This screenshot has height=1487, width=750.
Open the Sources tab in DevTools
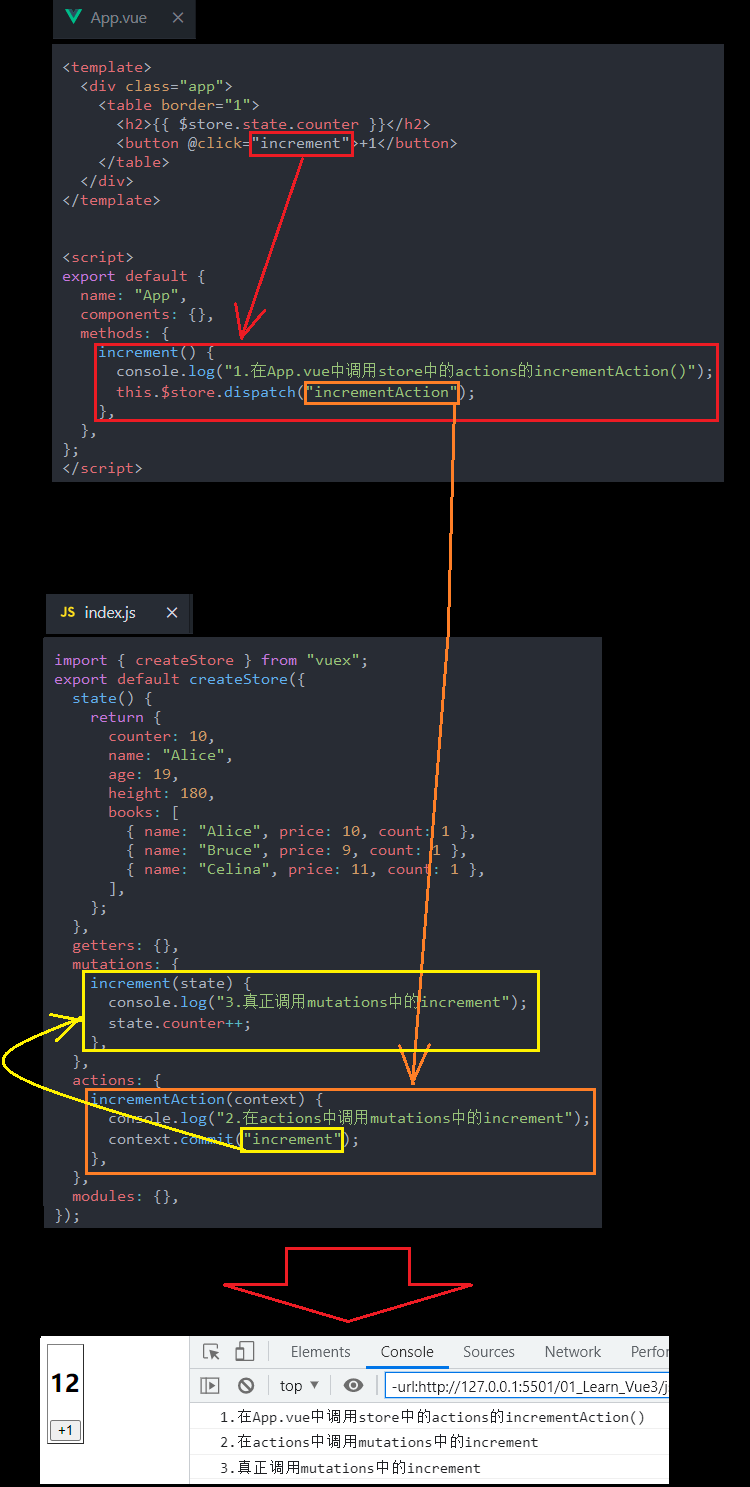tap(489, 1352)
